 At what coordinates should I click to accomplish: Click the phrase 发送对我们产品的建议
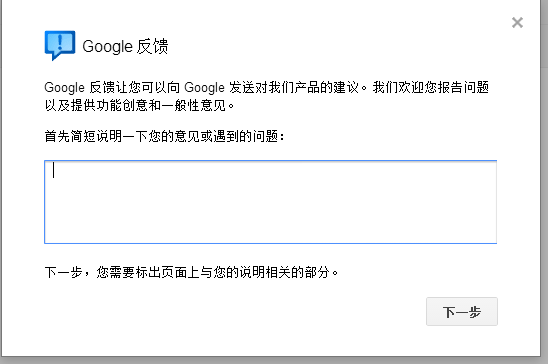coord(294,87)
